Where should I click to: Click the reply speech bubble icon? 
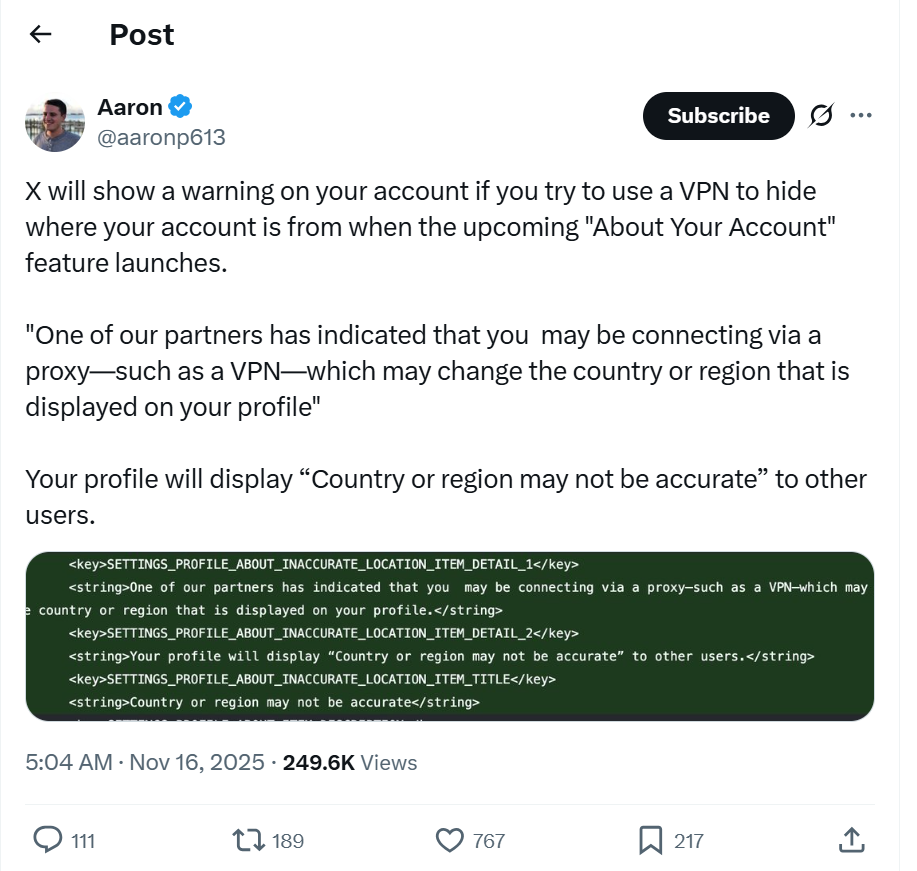(x=48, y=840)
